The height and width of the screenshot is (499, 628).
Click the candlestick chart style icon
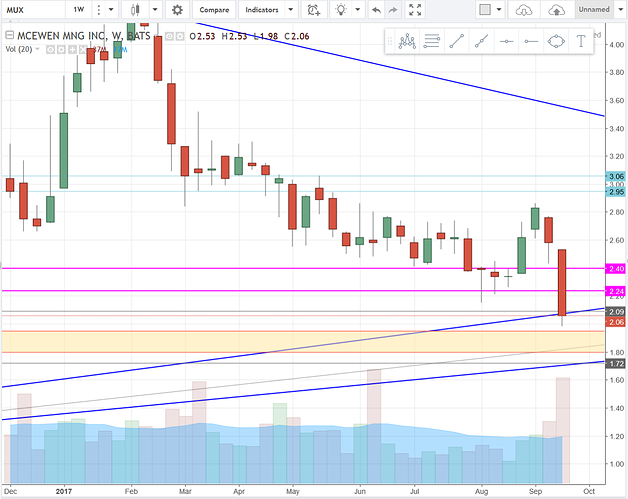pyautogui.click(x=136, y=10)
